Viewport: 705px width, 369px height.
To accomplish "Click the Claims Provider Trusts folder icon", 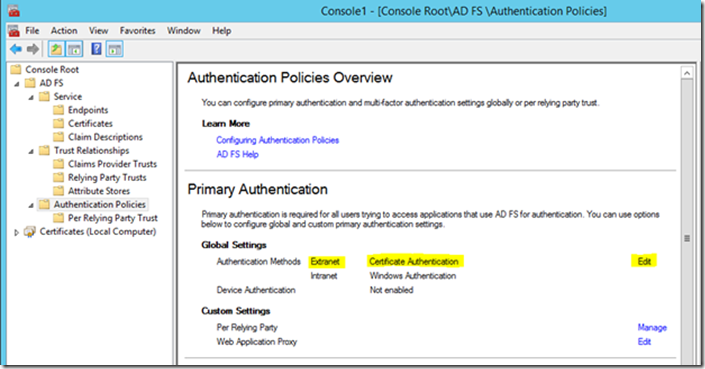I will click(x=58, y=164).
